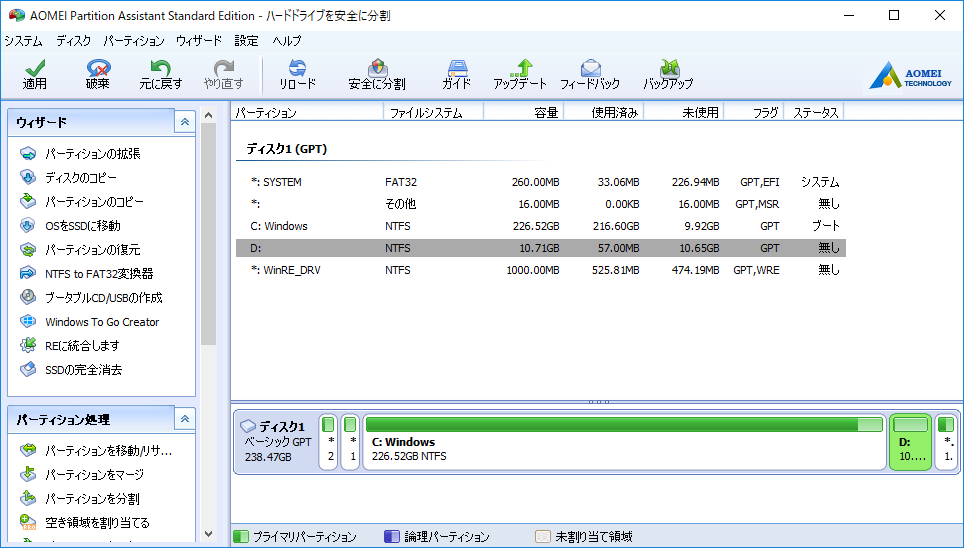Click the 未割り当て領域 legend swatch
This screenshot has width=964, height=548.
543,537
